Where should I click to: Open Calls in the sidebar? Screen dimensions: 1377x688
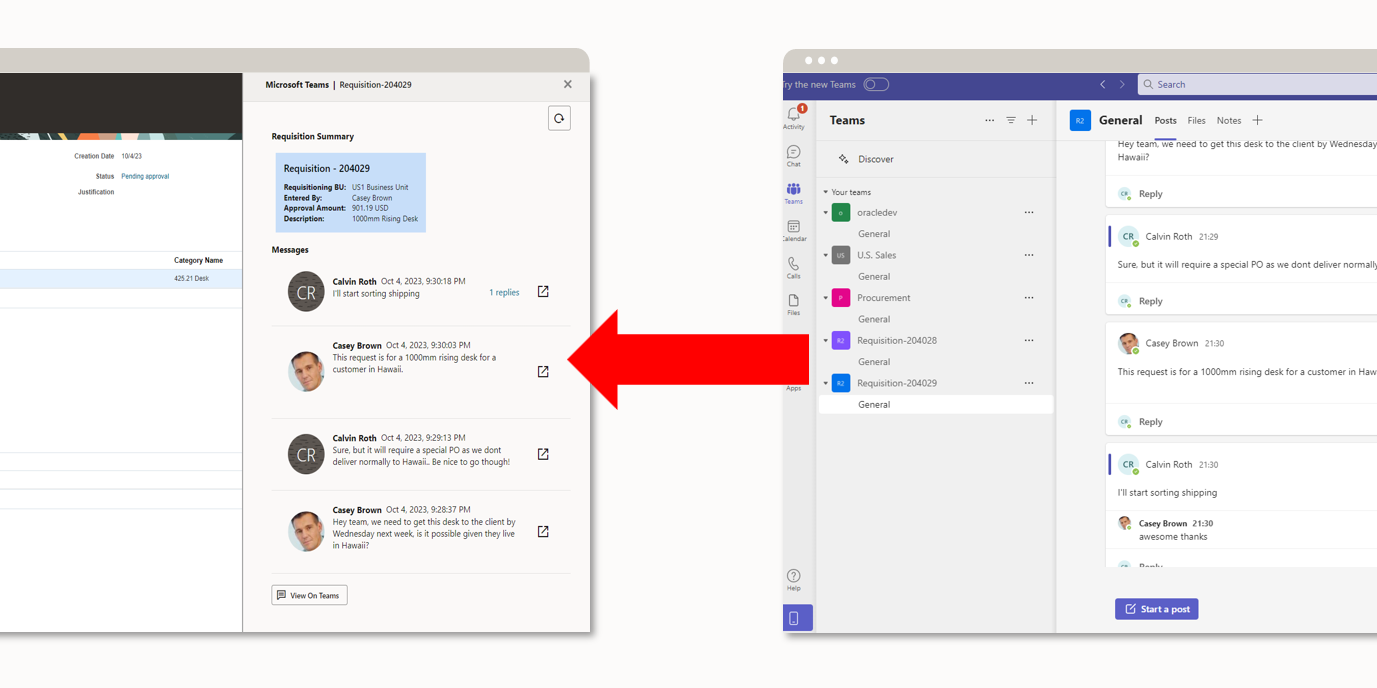click(793, 267)
